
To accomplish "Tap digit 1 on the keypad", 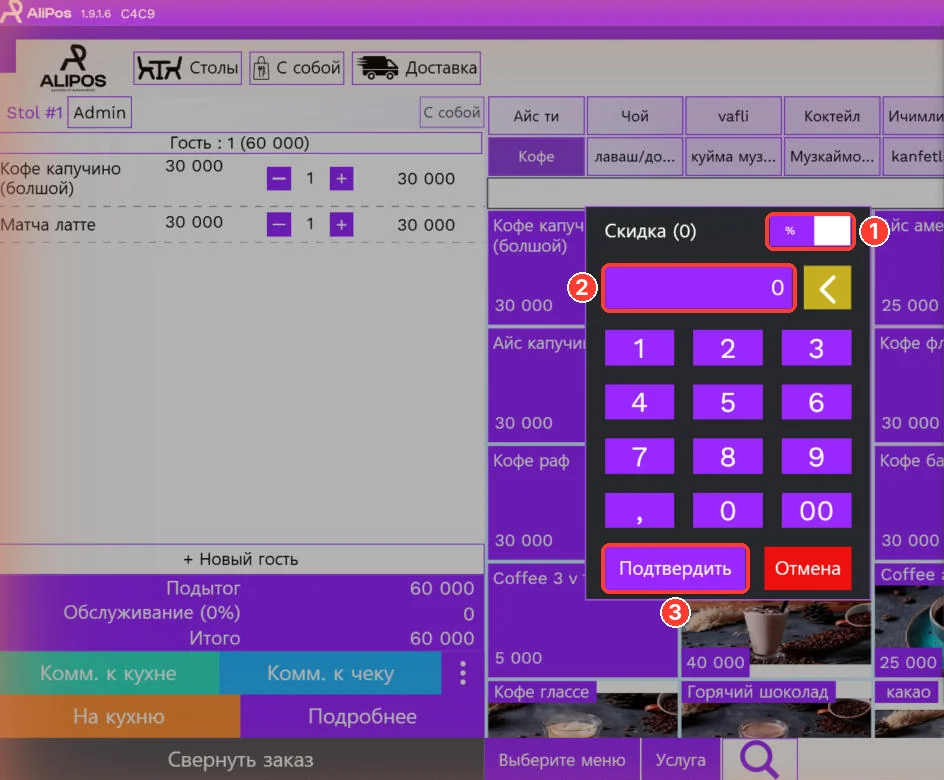I will tap(639, 348).
